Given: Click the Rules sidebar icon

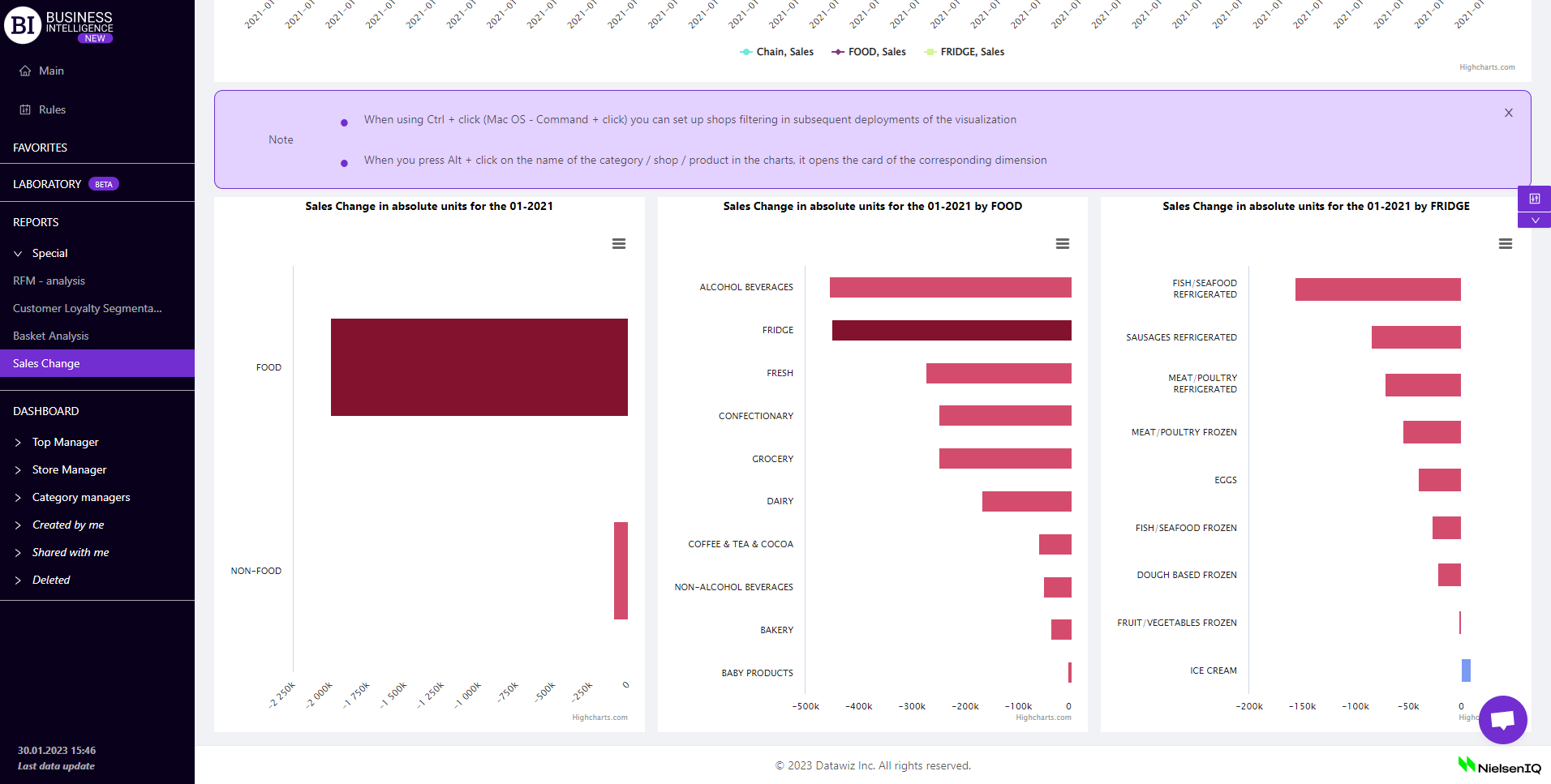Looking at the screenshot, I should tap(25, 110).
